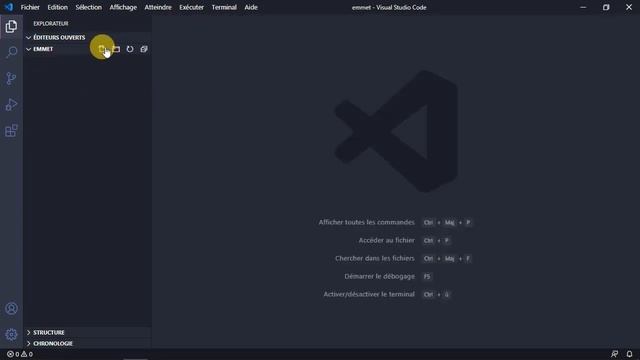The width and height of the screenshot is (640, 360).
Task: Click the EXPLORATEUR panel title
Action: point(51,24)
